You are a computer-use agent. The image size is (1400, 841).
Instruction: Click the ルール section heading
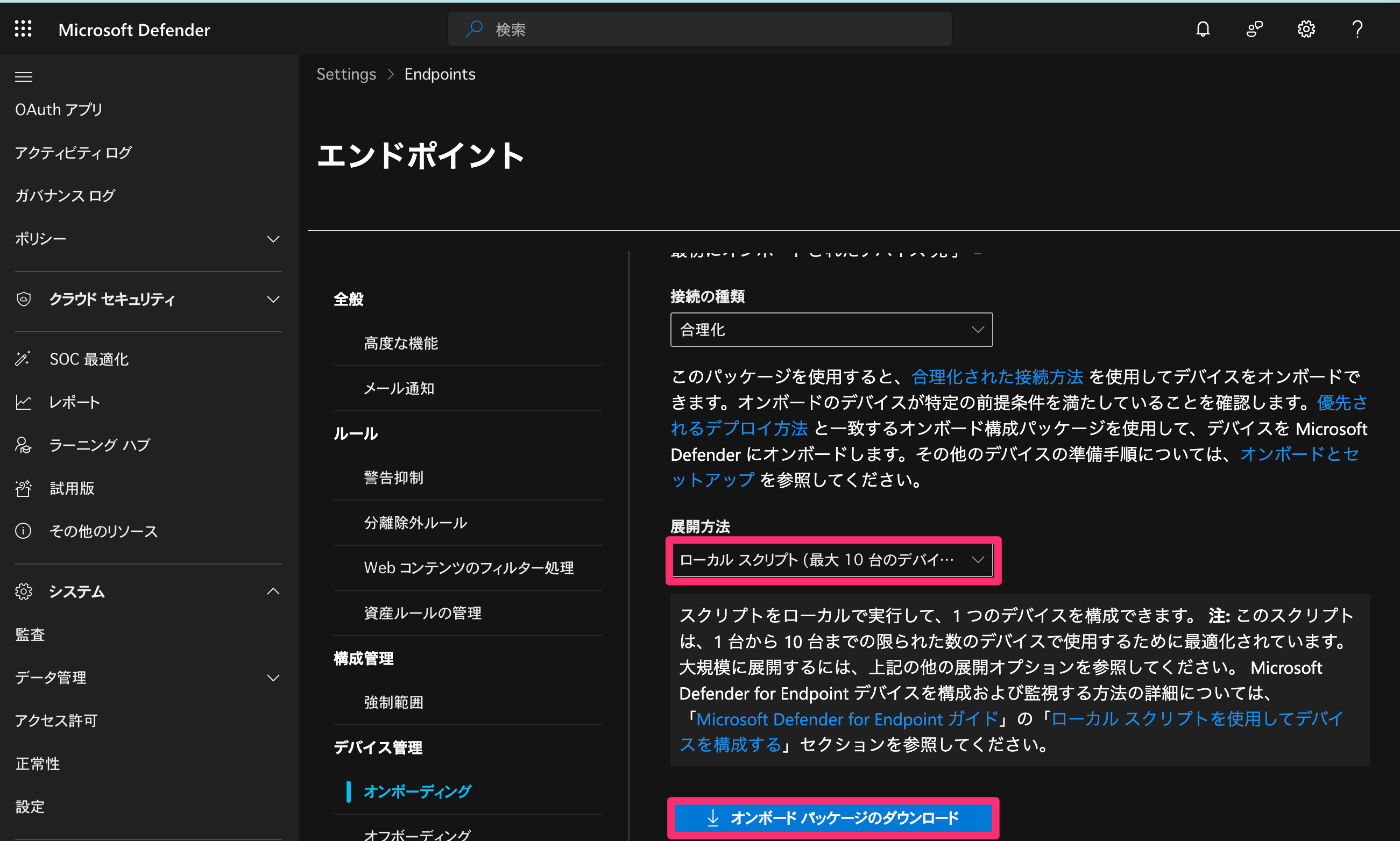pyautogui.click(x=356, y=433)
